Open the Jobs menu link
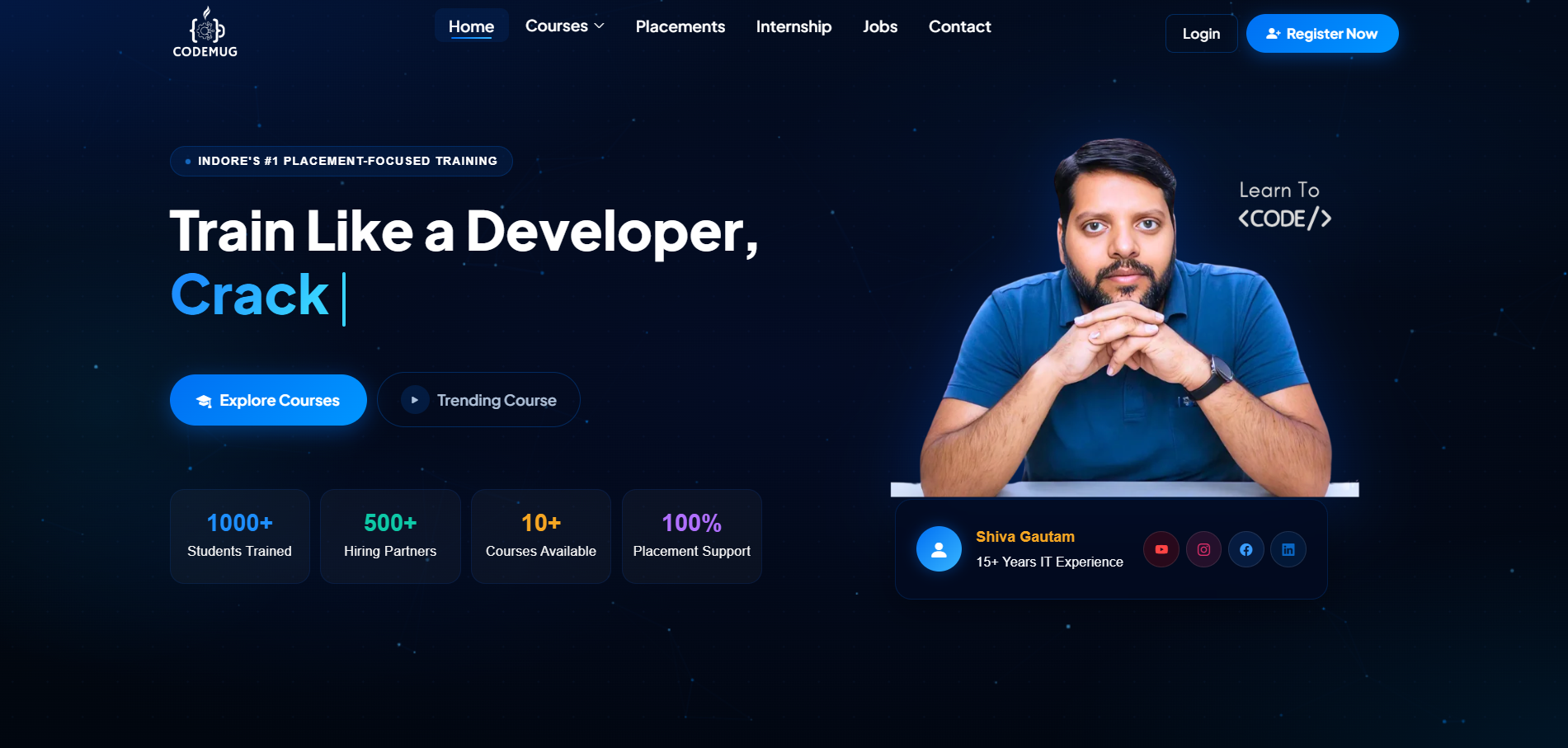The width and height of the screenshot is (1568, 748). coord(880,26)
